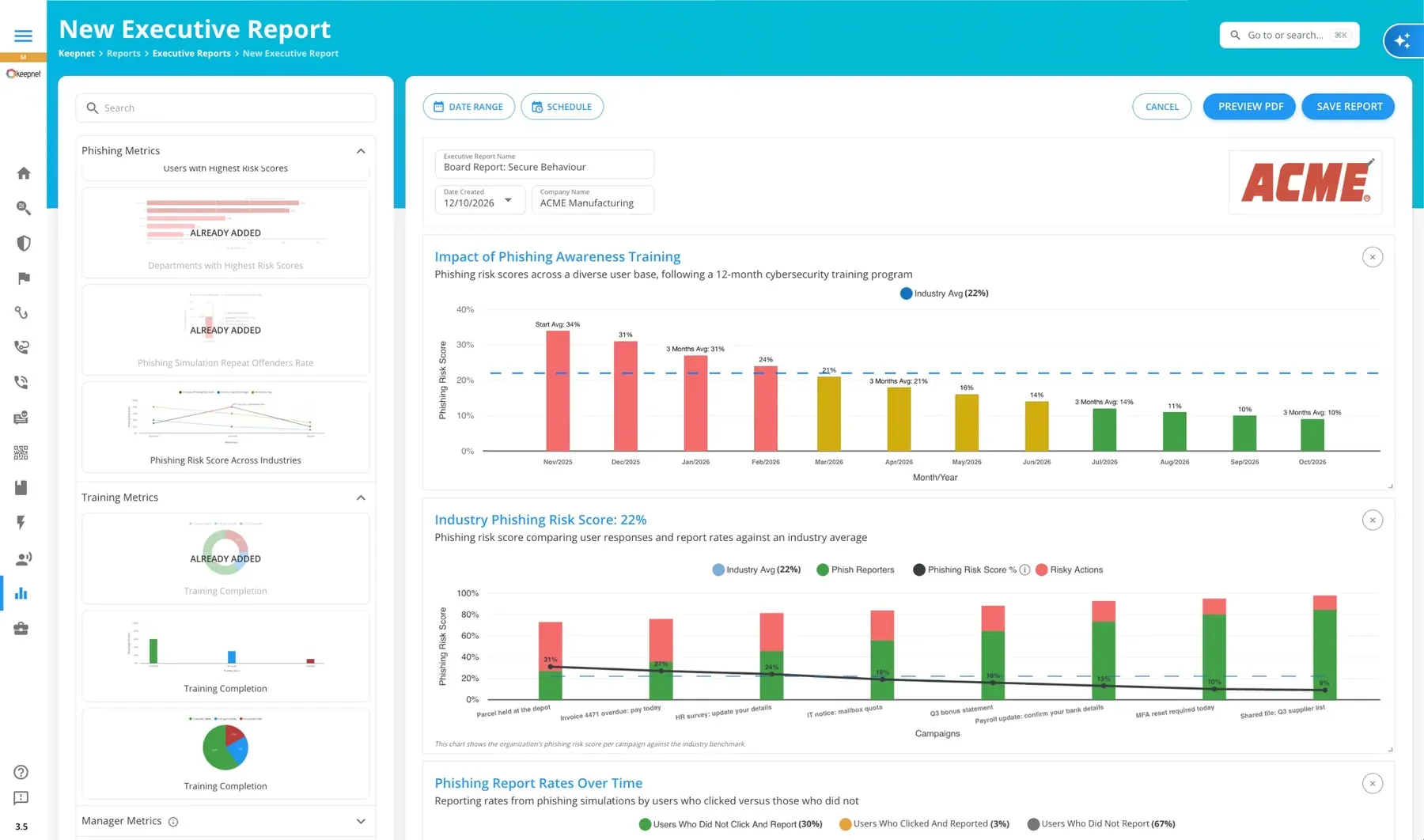Click the Save Report button
The height and width of the screenshot is (840, 1424).
pos(1349,107)
